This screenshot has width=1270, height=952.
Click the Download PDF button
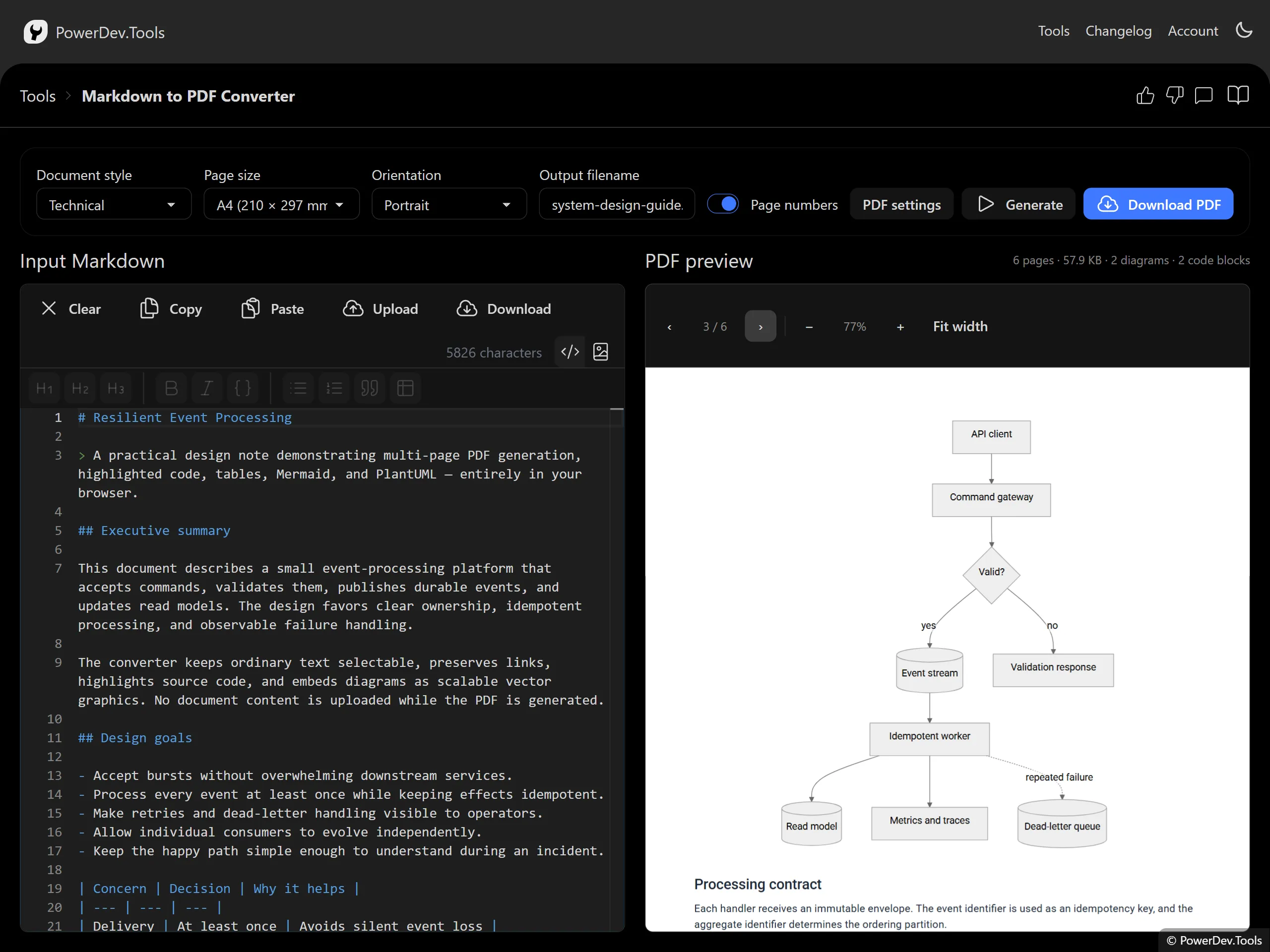click(1158, 205)
